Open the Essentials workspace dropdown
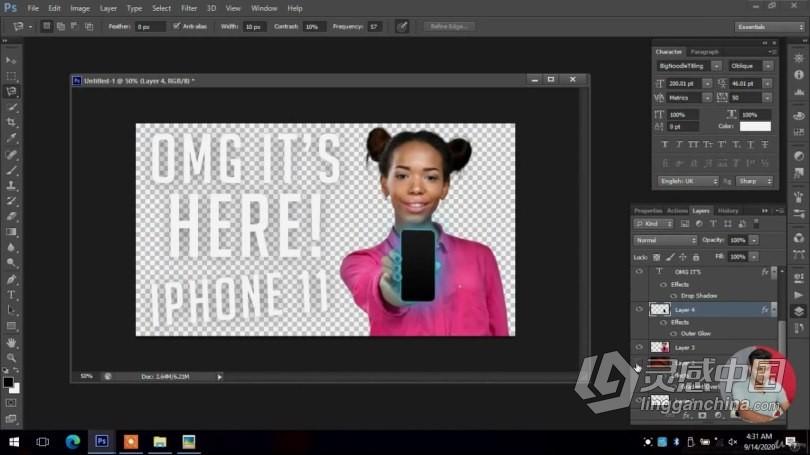This screenshot has width=810, height=455. (x=770, y=27)
